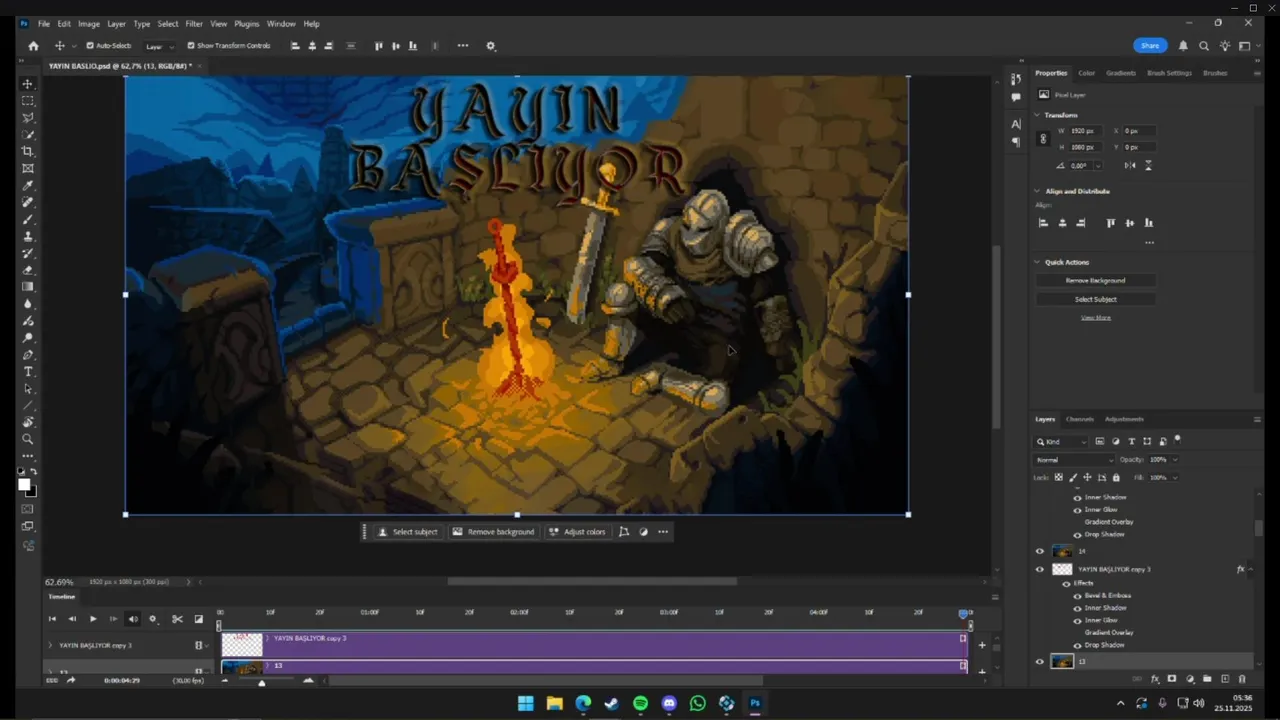Image resolution: width=1280 pixels, height=720 pixels.
Task: Switch to the Brush Settings tab
Action: (x=1169, y=73)
